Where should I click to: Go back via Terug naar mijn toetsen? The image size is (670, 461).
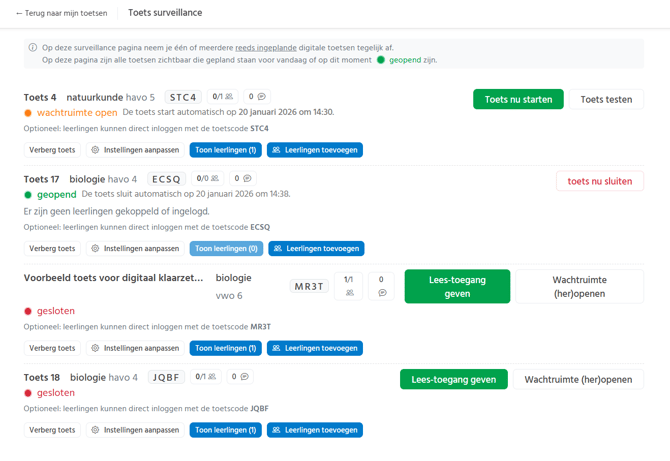[x=61, y=14]
